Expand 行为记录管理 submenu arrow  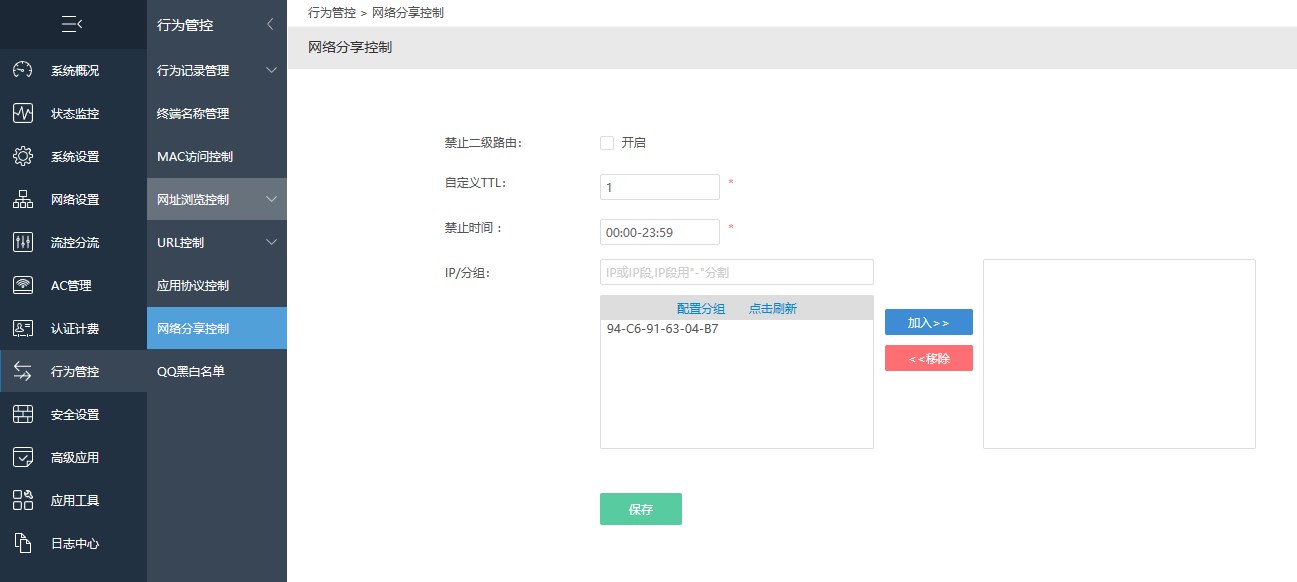[271, 70]
